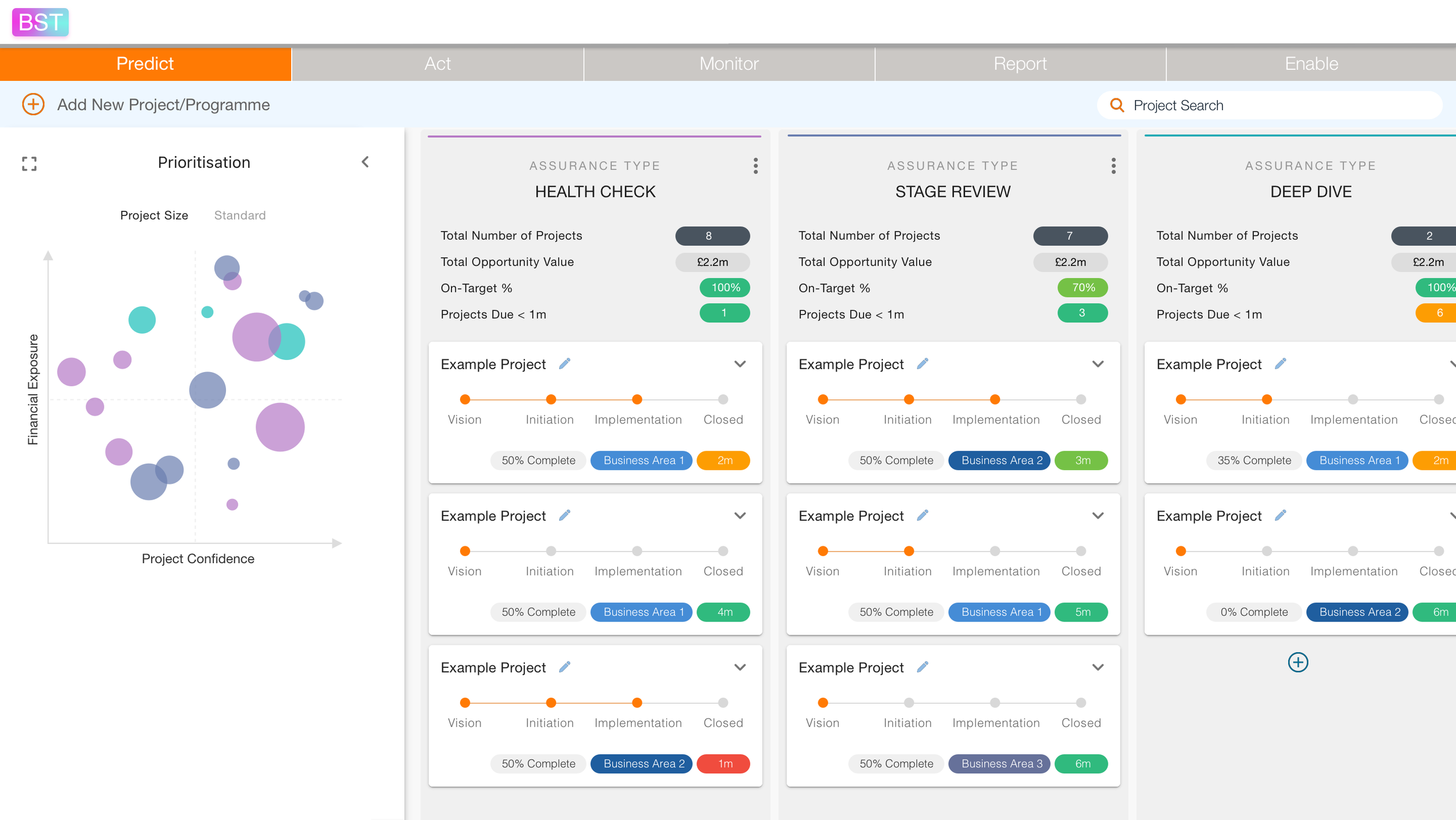
Task: Open Stage Review three-dot menu
Action: click(1113, 166)
